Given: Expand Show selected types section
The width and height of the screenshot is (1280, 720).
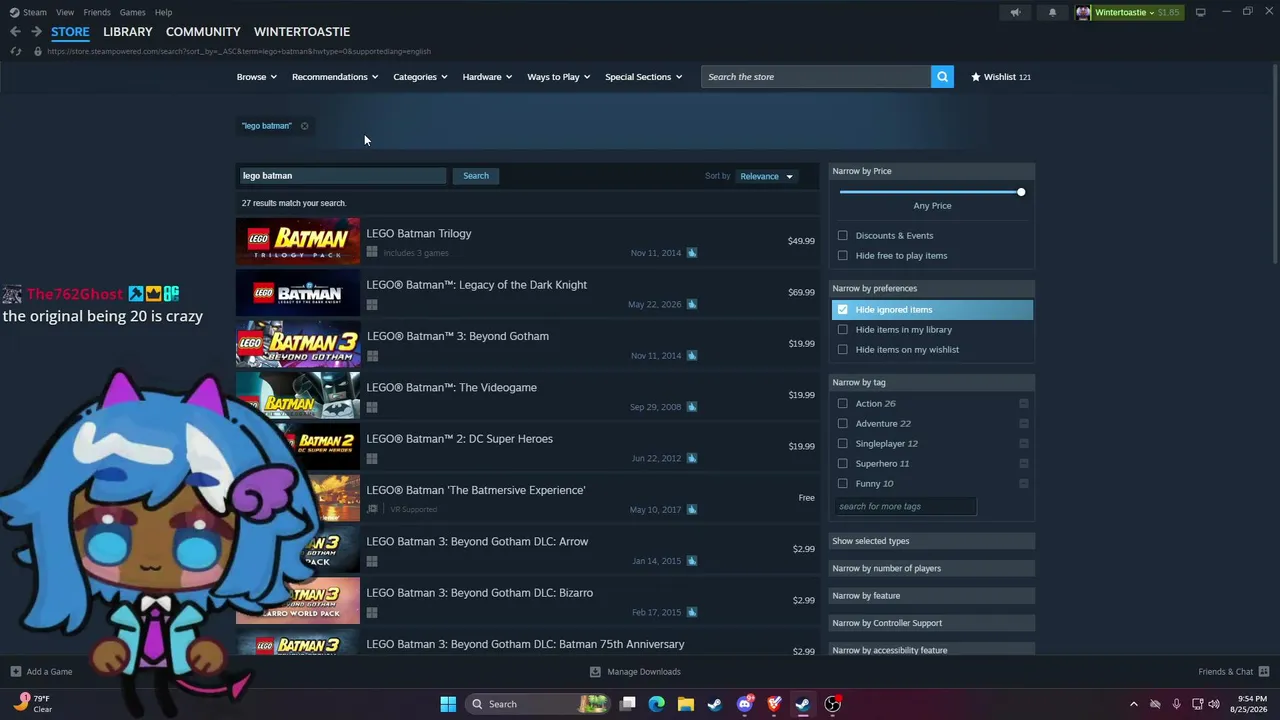Looking at the screenshot, I should (x=932, y=541).
